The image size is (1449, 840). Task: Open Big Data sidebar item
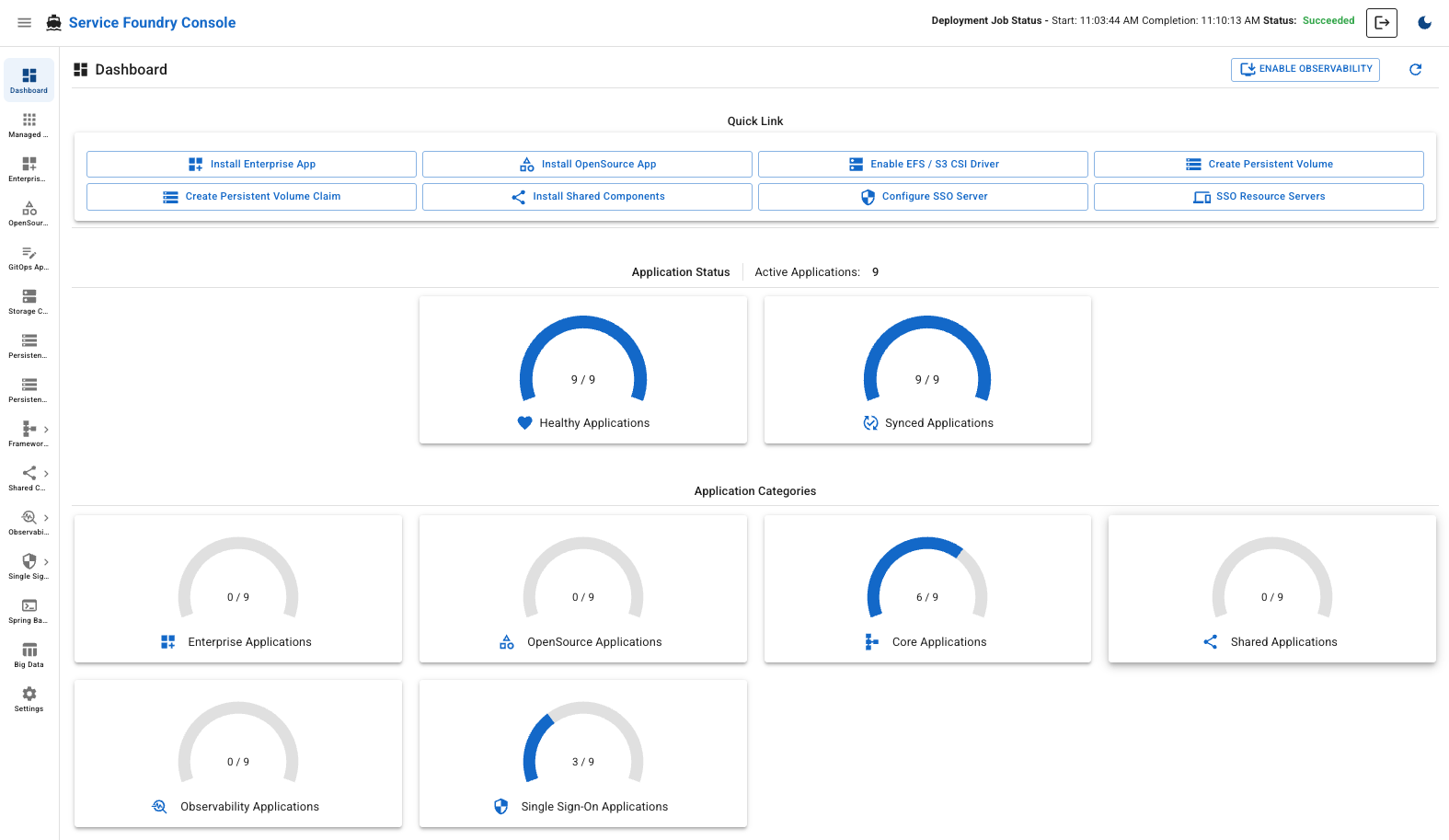click(x=29, y=654)
